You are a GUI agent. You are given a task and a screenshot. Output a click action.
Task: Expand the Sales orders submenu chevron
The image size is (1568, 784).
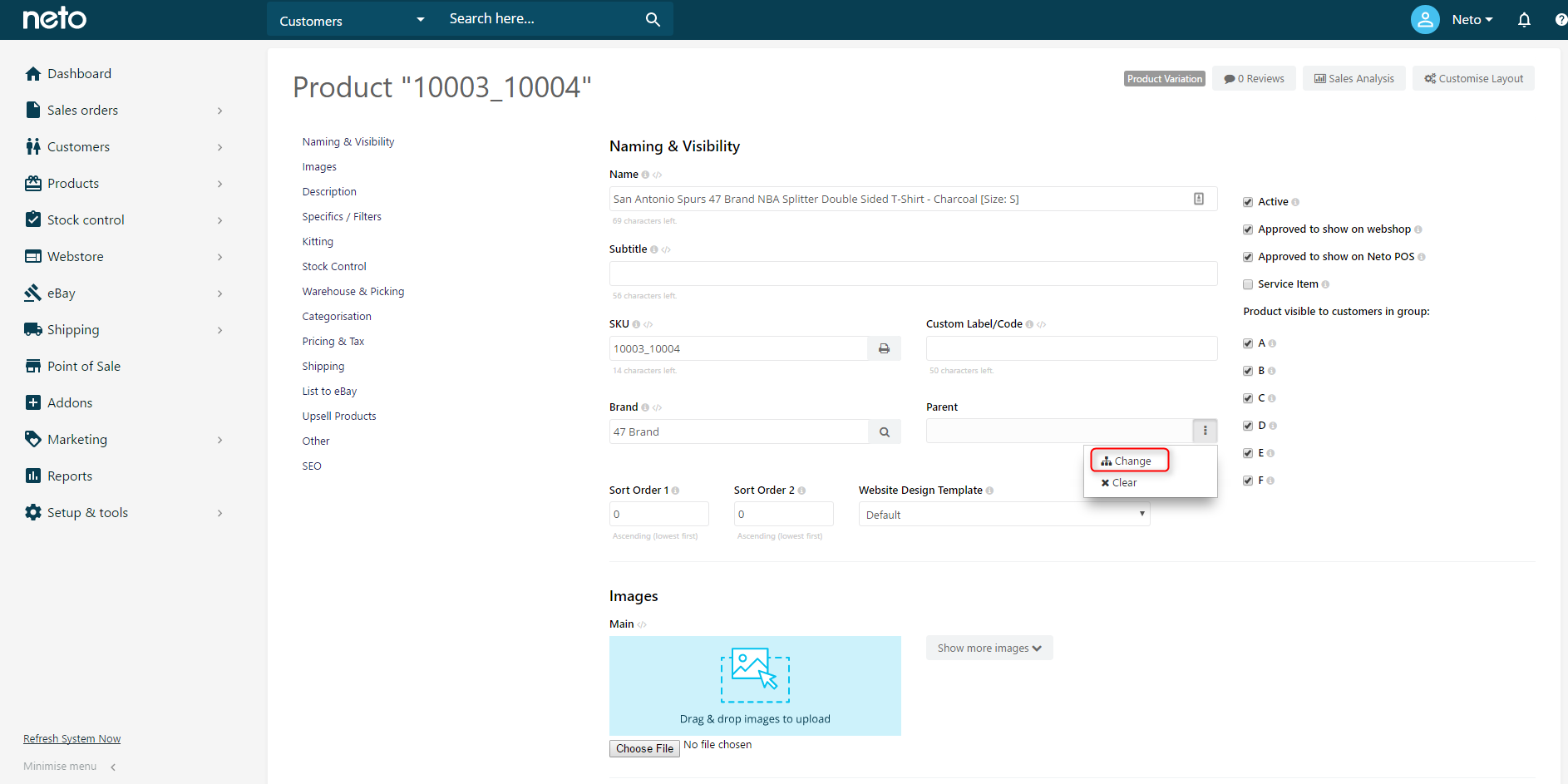click(x=219, y=111)
